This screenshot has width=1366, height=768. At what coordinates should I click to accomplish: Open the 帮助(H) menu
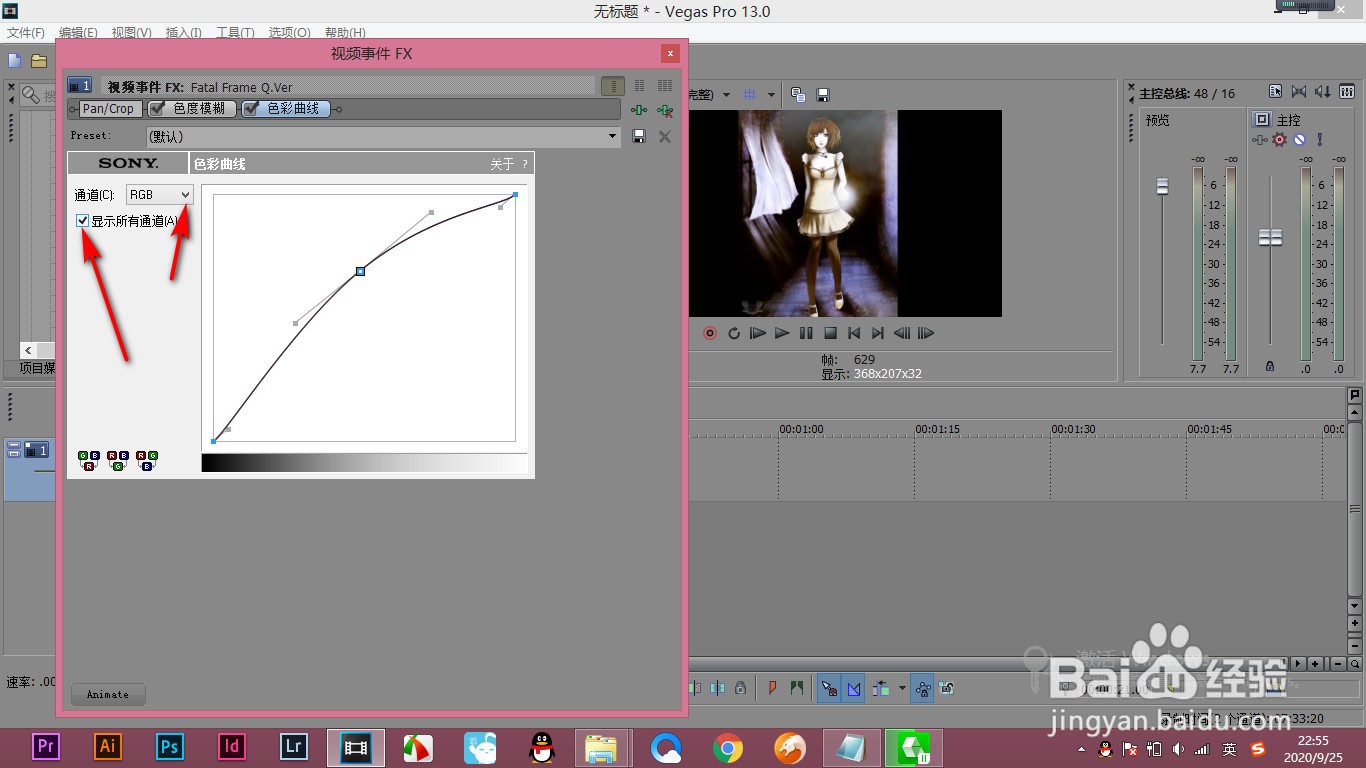pyautogui.click(x=345, y=33)
